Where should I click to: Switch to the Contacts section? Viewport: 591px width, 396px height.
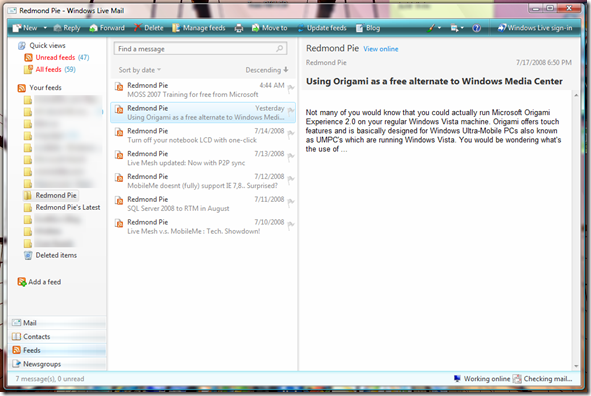57,336
